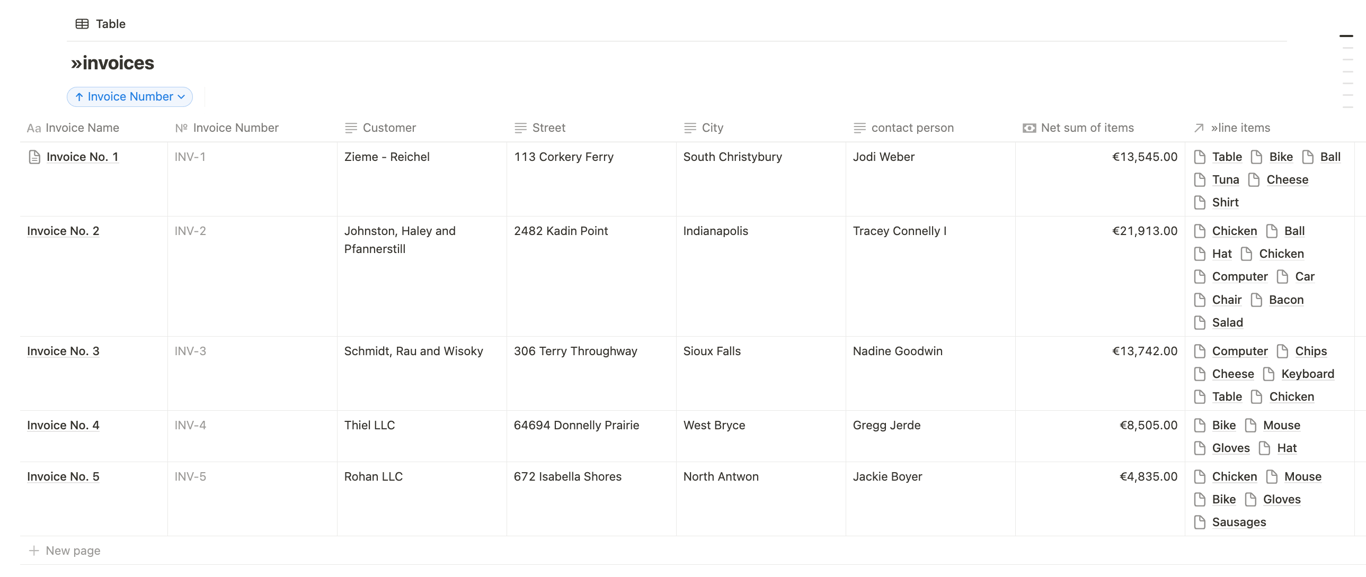
Task: Select the Street cell 672 Isabella Shores
Action: point(567,477)
